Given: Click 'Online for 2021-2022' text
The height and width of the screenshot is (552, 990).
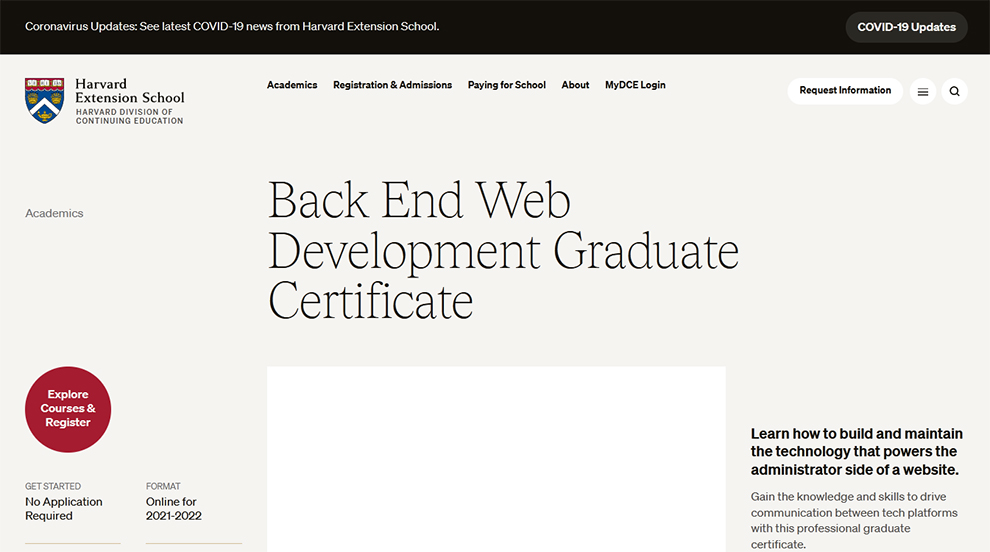Looking at the screenshot, I should tap(174, 508).
